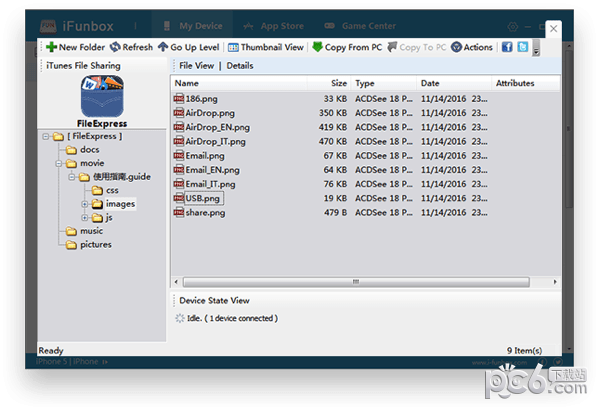
Task: Close the file sharing popup
Action: [553, 29]
